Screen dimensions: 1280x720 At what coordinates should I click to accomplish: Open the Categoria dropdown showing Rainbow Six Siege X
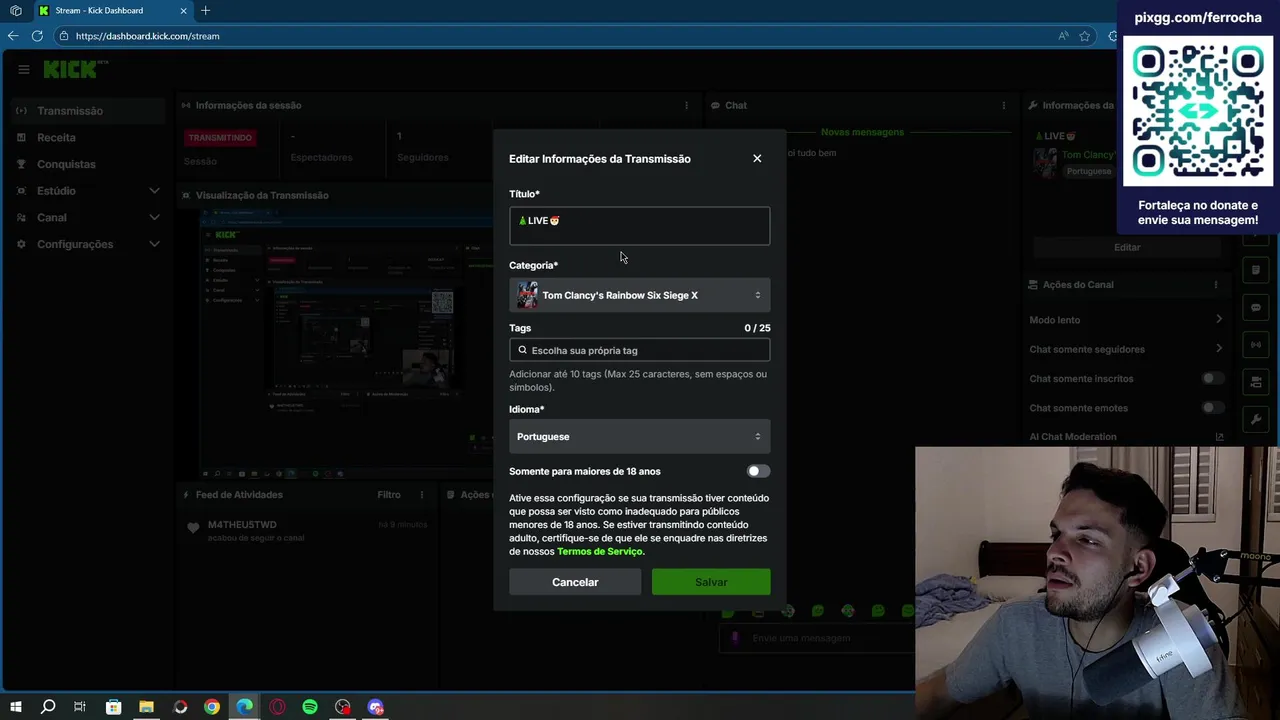tap(639, 295)
